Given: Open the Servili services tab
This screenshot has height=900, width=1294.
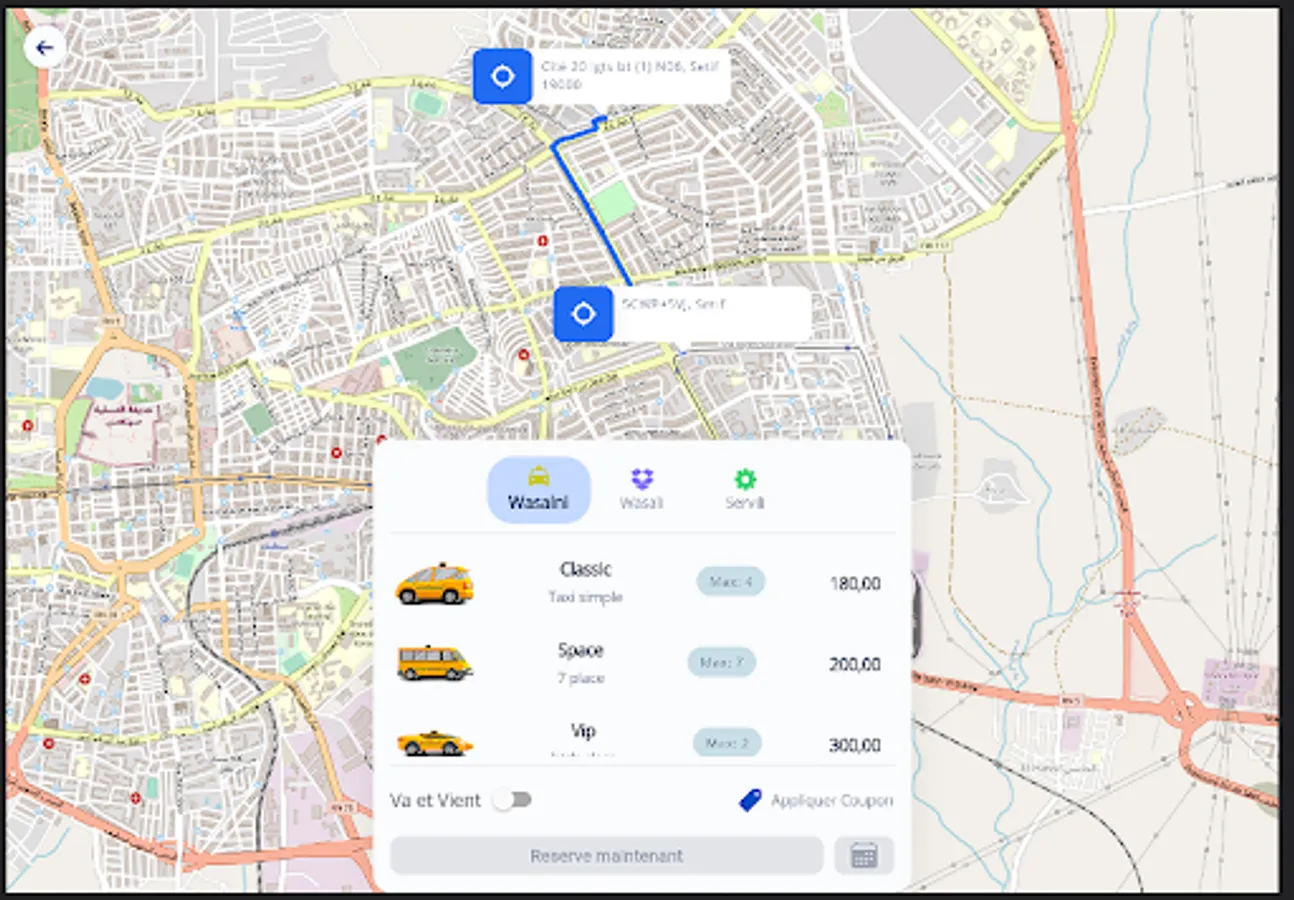Looking at the screenshot, I should pyautogui.click(x=745, y=489).
